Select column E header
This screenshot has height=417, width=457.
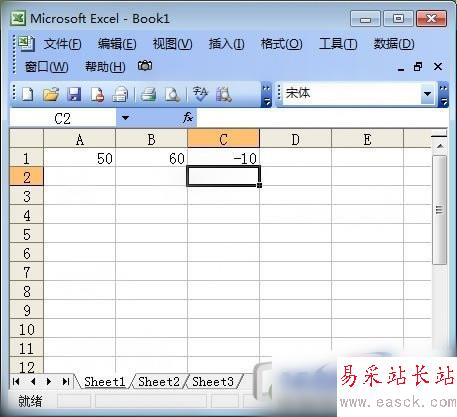(x=368, y=139)
